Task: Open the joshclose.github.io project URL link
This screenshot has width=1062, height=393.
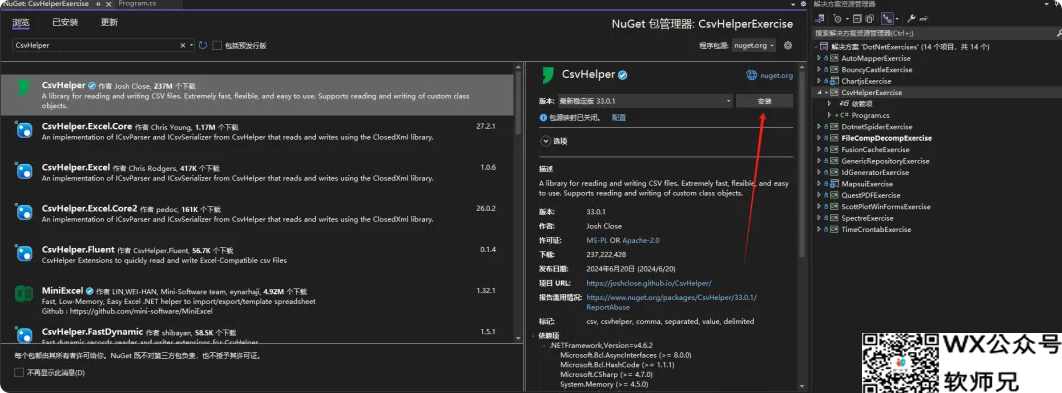Action: 649,283
